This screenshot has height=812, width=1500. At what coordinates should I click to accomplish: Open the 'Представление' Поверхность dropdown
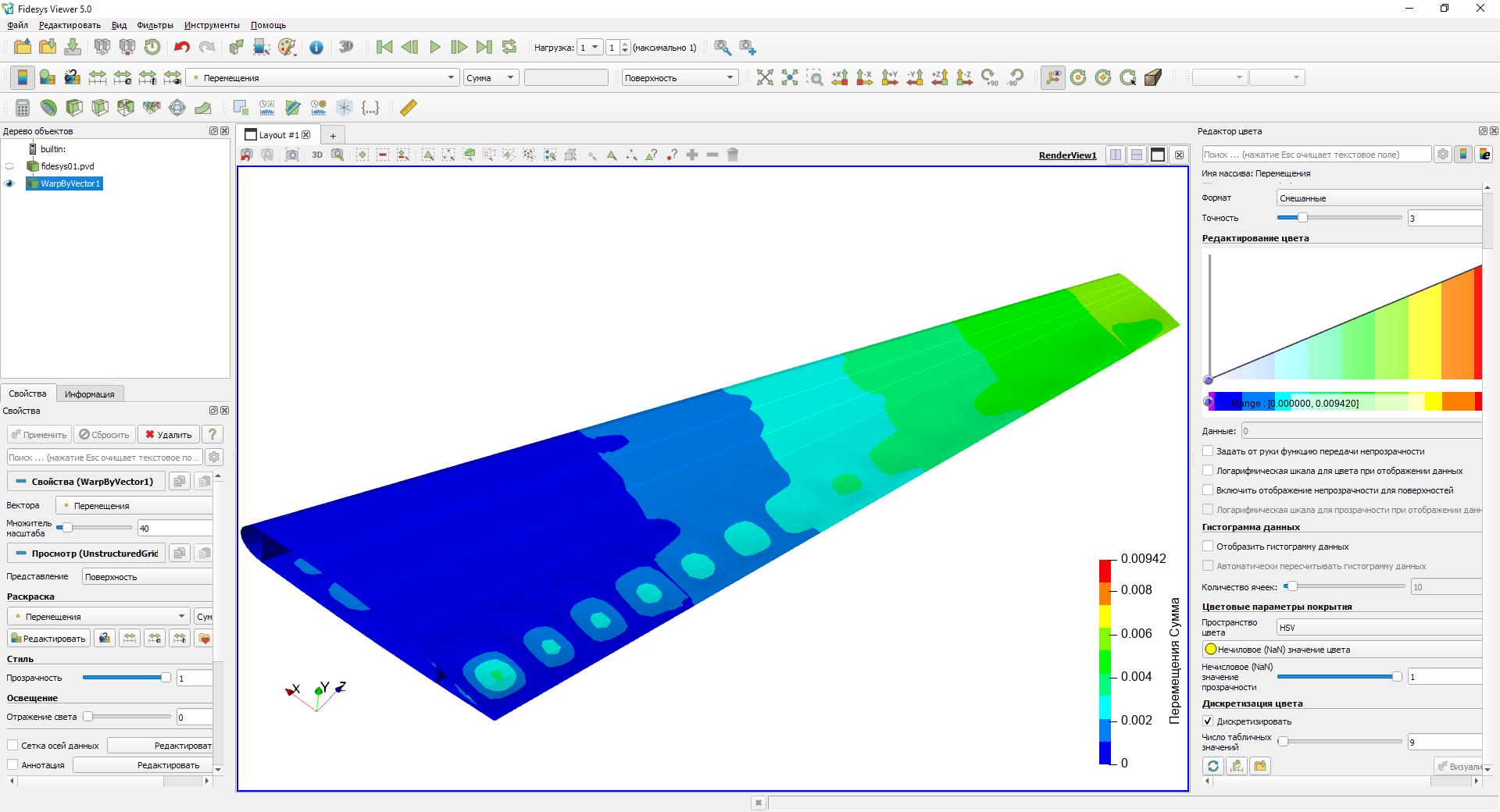click(x=148, y=577)
